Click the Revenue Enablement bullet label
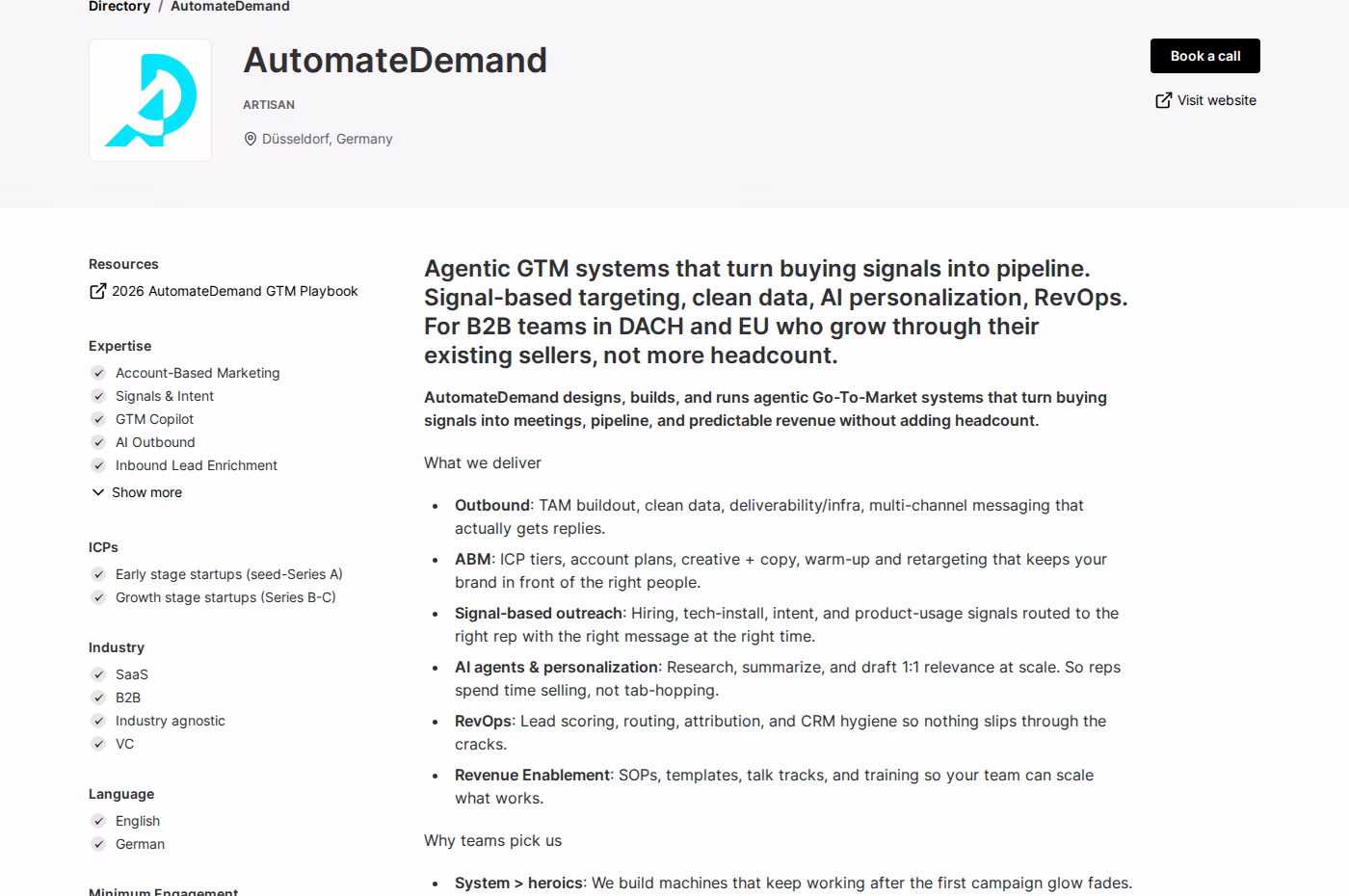Image resolution: width=1349 pixels, height=896 pixels. pos(533,775)
